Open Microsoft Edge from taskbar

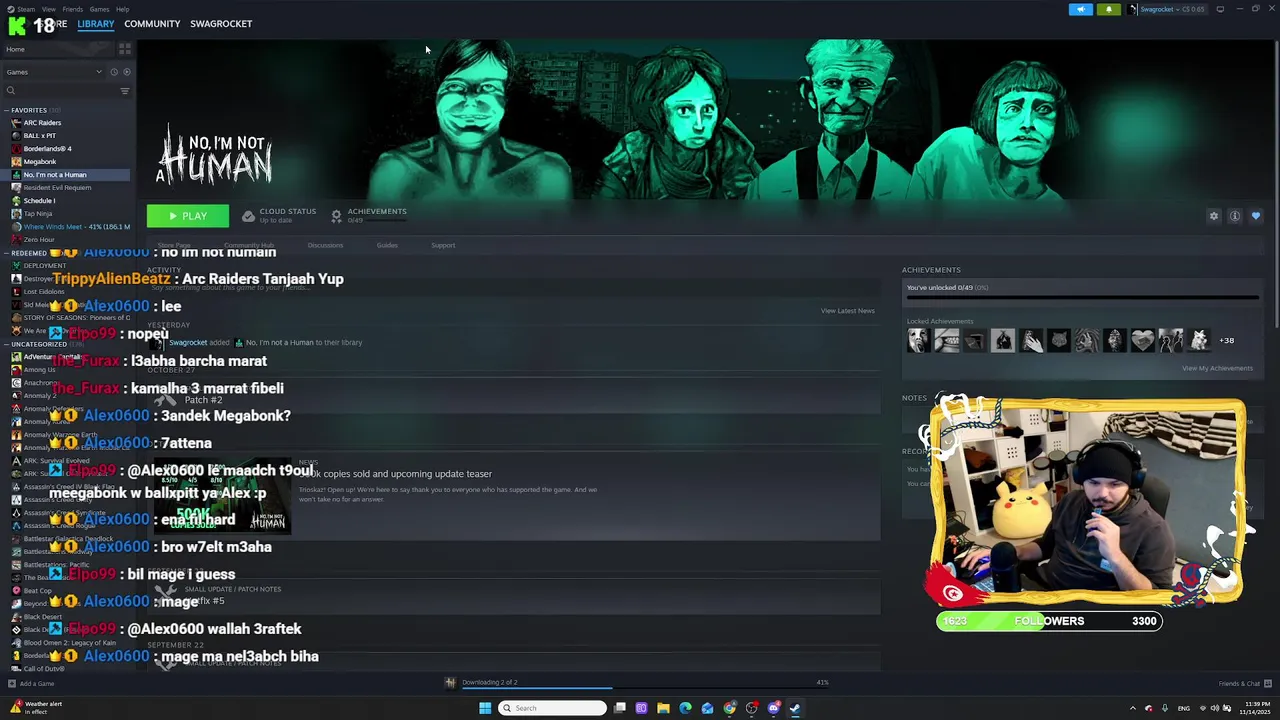[x=685, y=708]
